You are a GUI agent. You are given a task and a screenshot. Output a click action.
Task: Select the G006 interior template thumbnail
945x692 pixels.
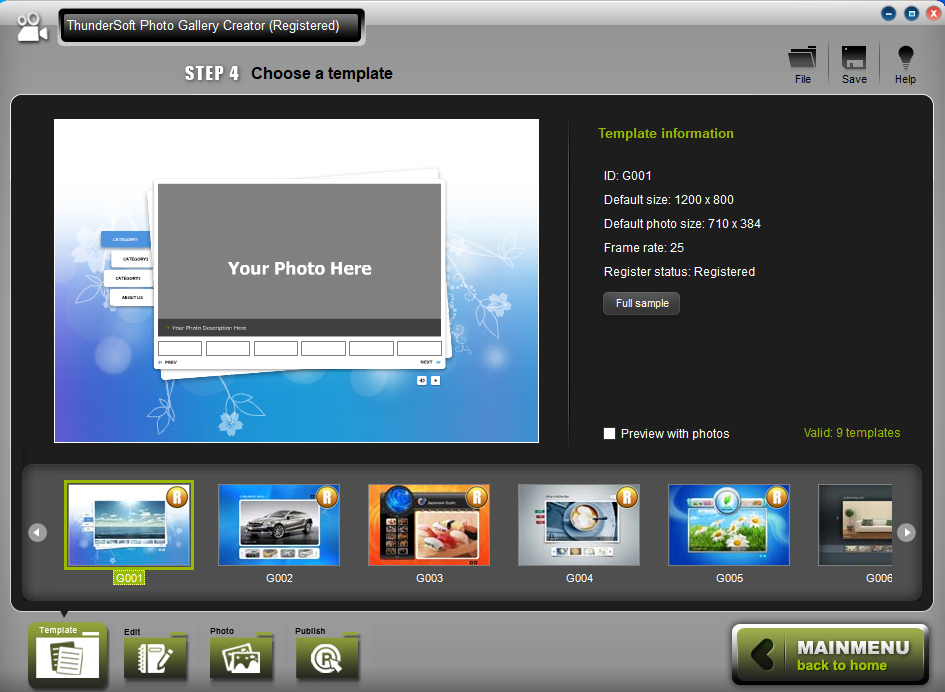[855, 525]
